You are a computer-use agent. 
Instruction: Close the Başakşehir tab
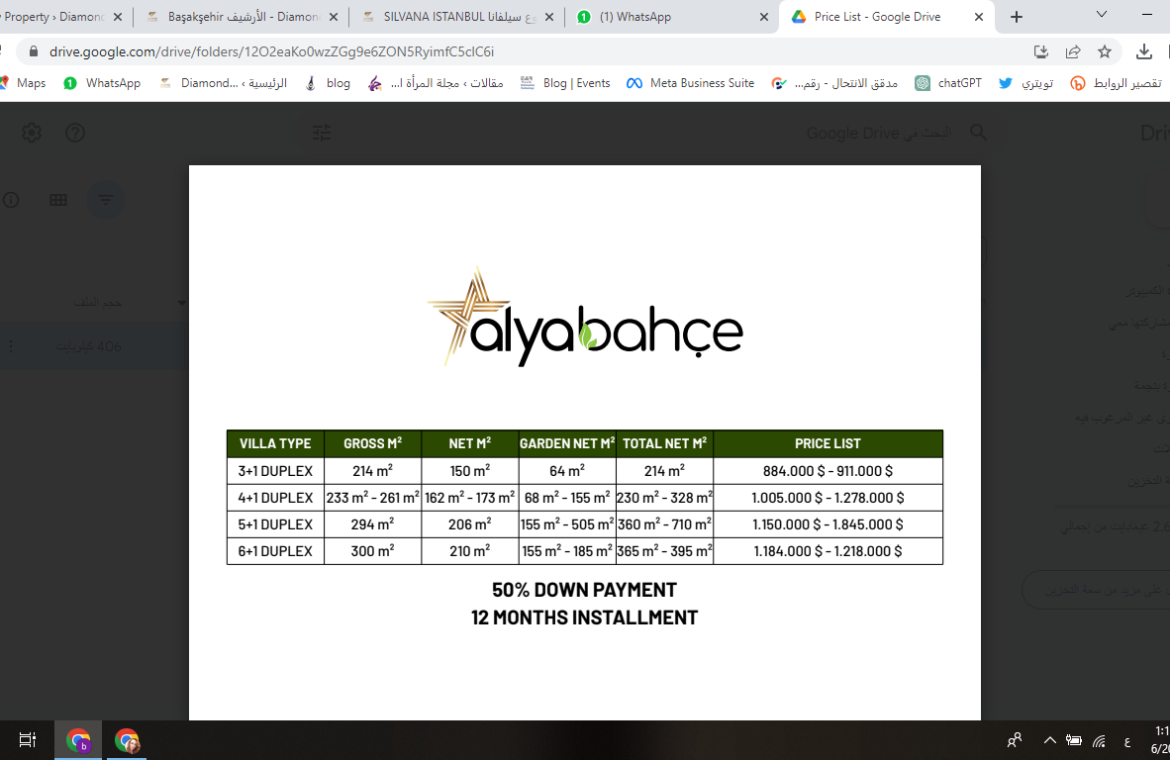[334, 16]
